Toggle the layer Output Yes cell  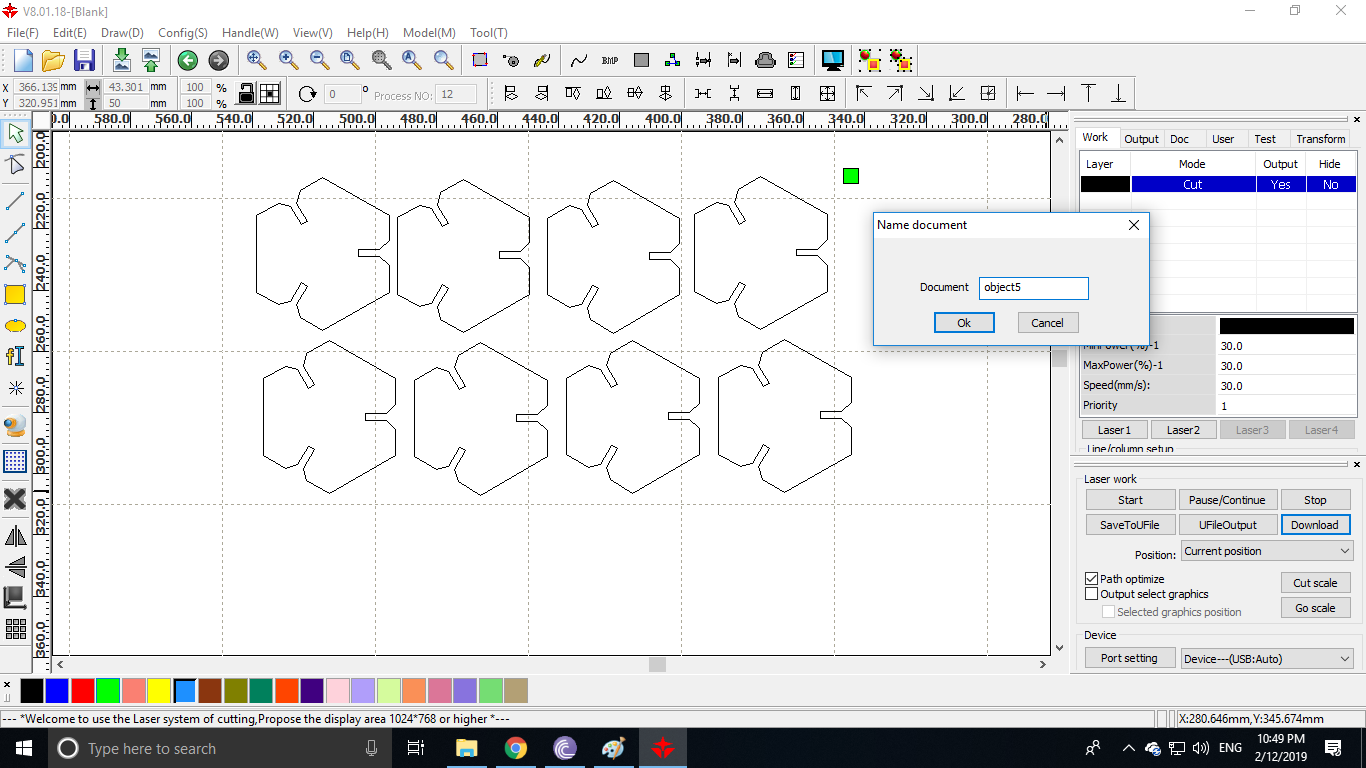tap(1280, 185)
